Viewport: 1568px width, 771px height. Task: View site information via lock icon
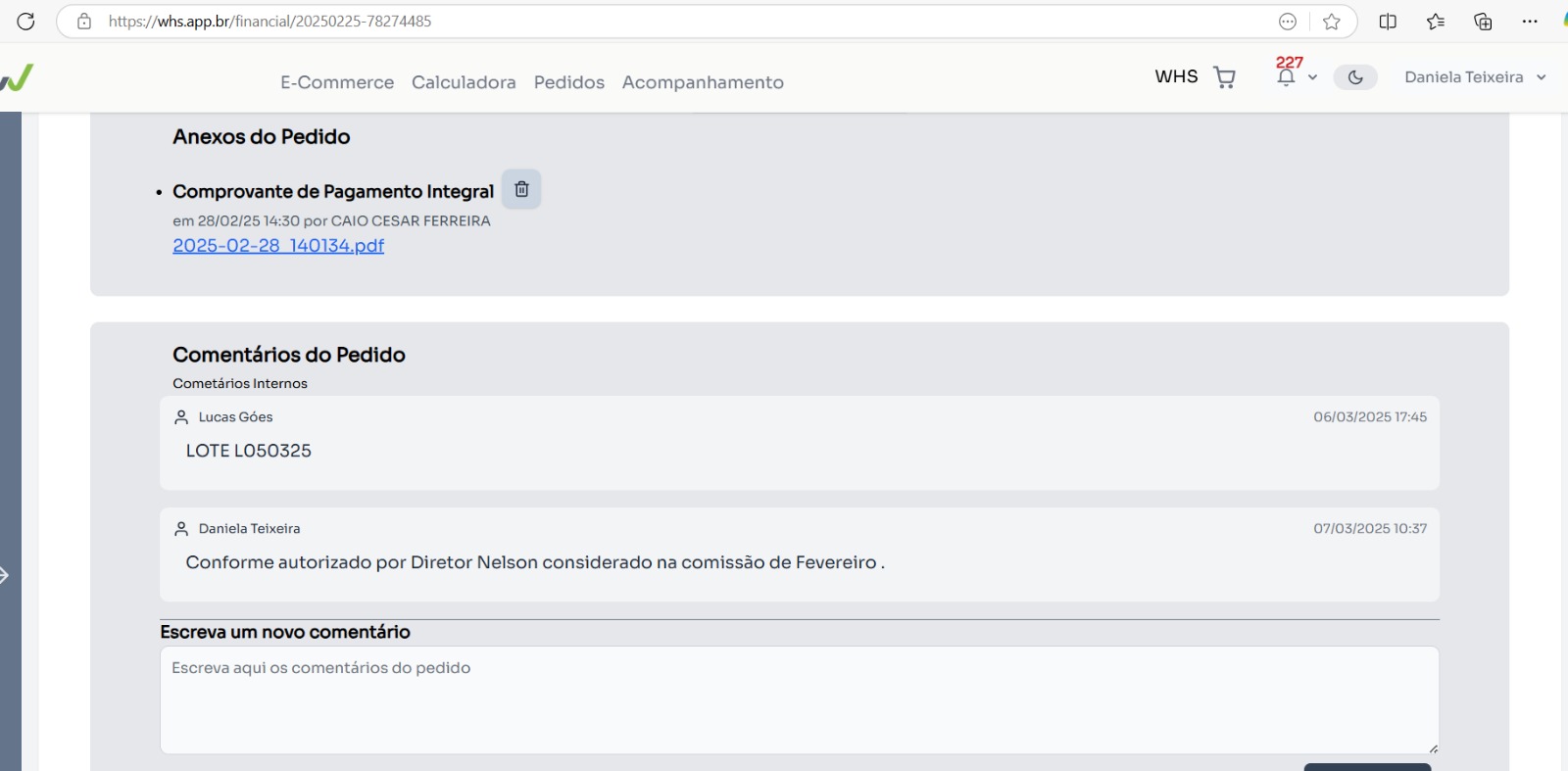click(x=84, y=22)
